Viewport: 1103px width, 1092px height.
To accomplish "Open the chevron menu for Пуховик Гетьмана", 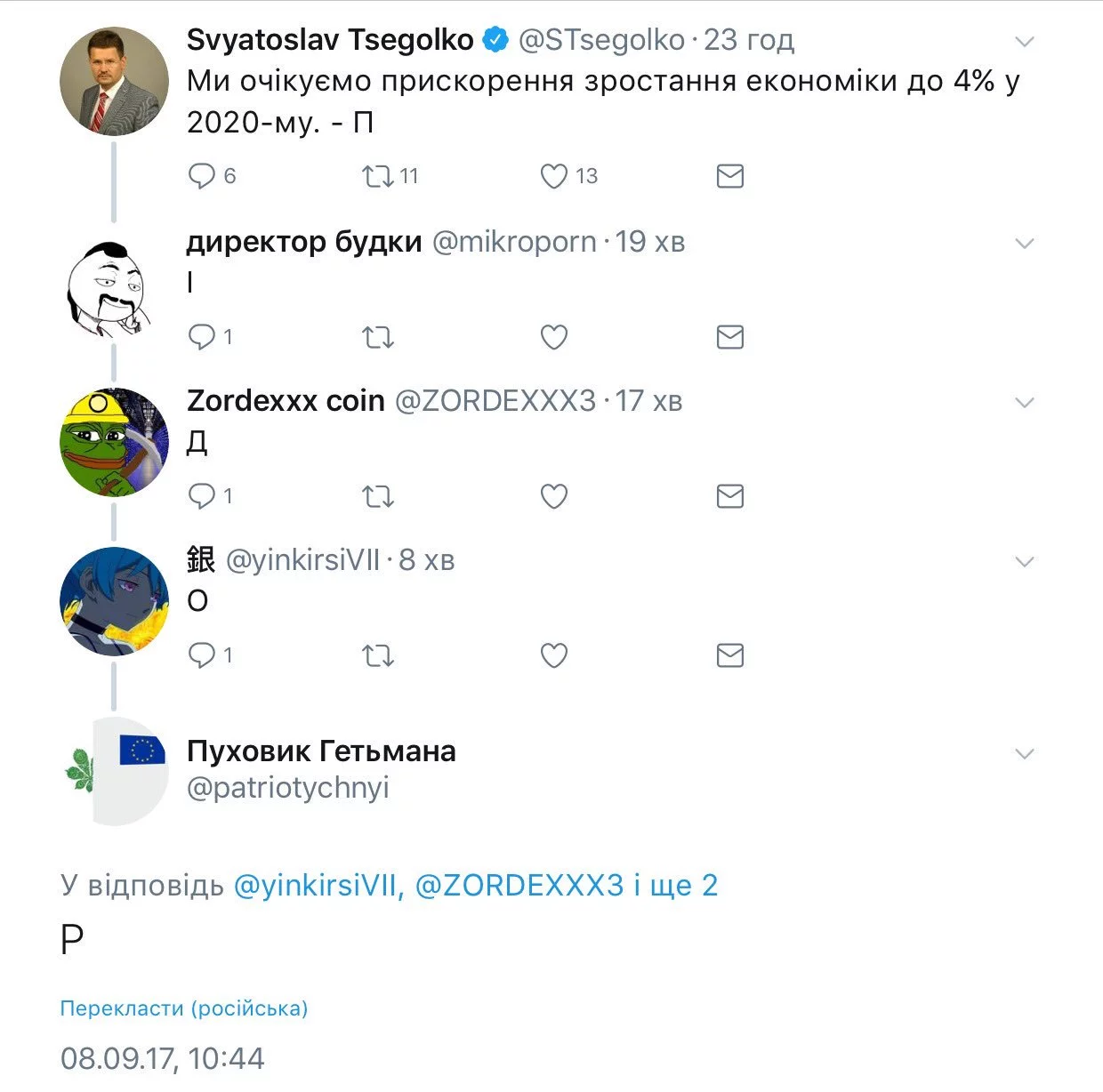I will pyautogui.click(x=1025, y=754).
